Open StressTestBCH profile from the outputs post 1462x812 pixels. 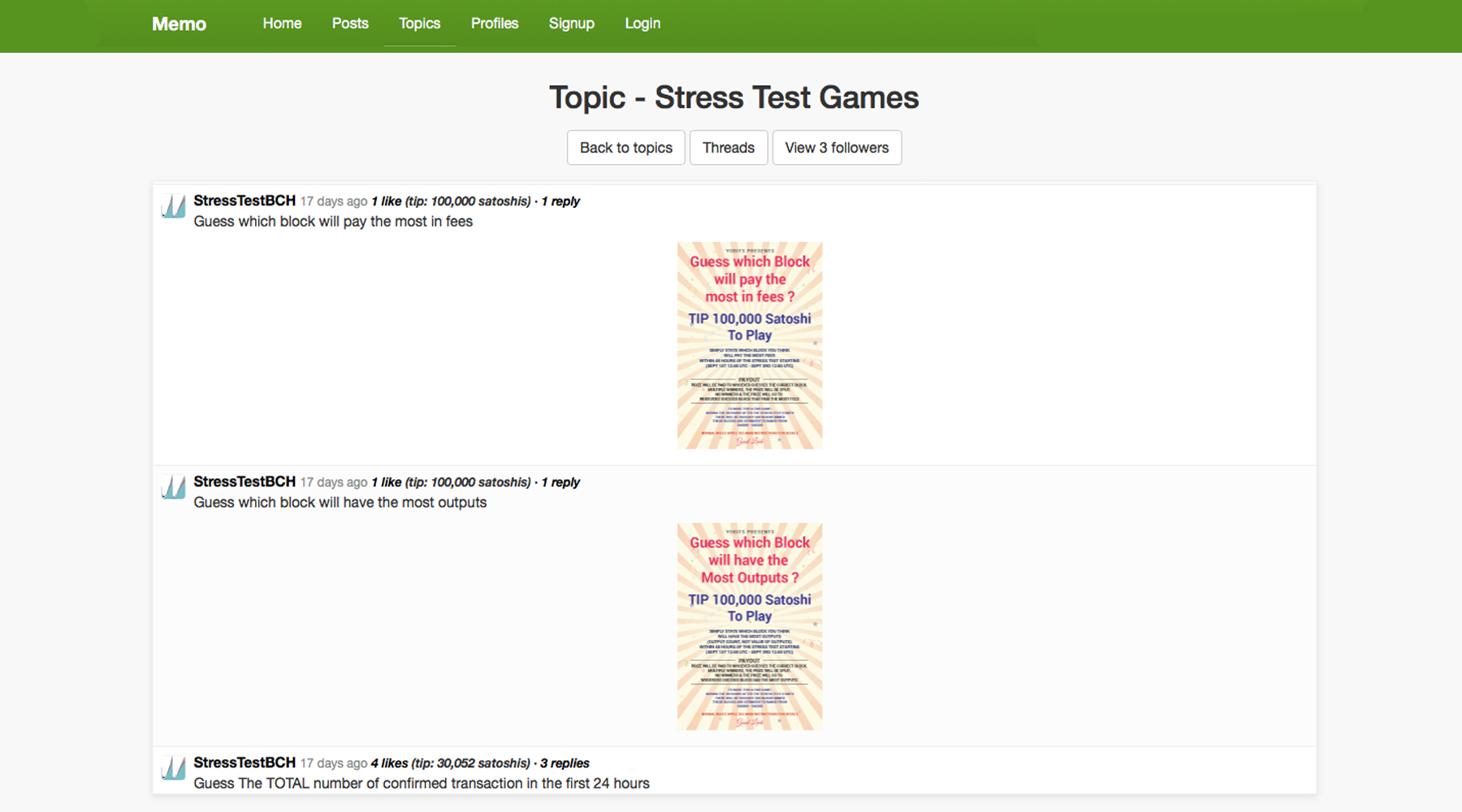(244, 482)
